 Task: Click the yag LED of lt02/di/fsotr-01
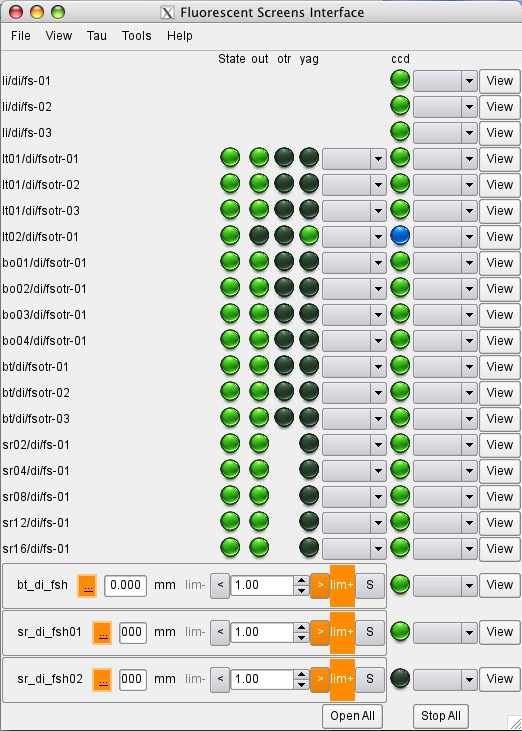tap(309, 236)
